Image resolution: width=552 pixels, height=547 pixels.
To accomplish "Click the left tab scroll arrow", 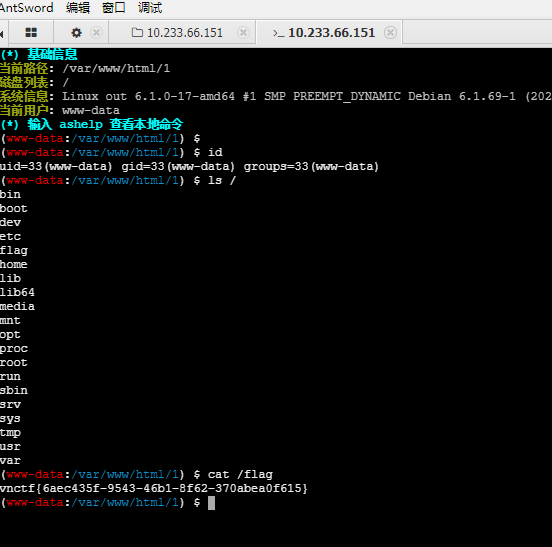I will coord(2,33).
